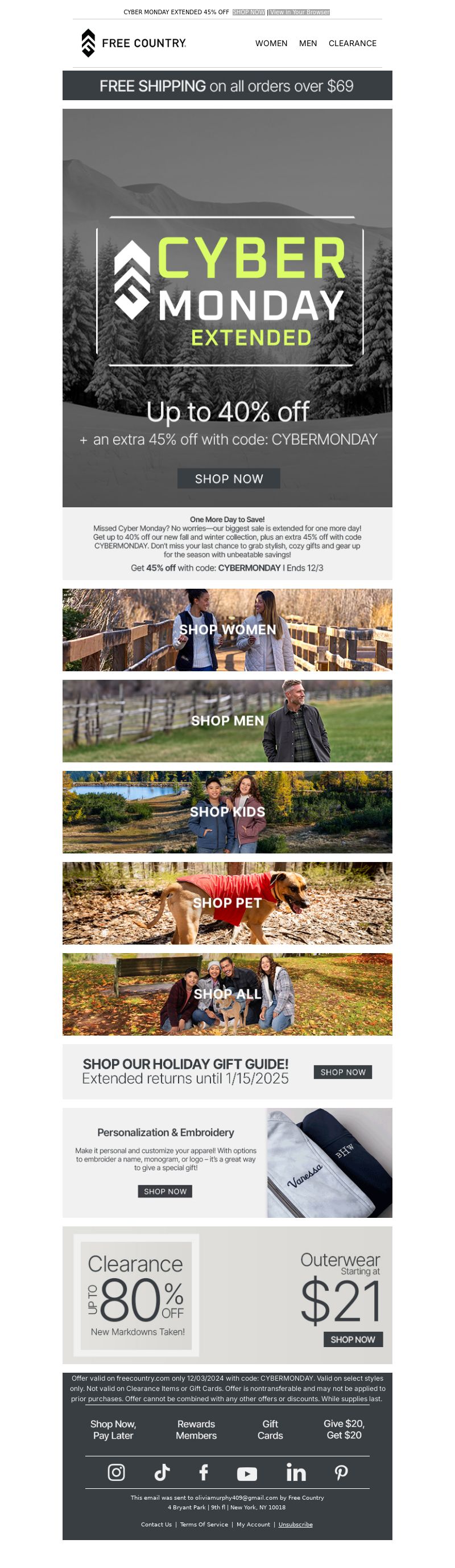Open the Clearance up to 80% off tile
The height and width of the screenshot is (1568, 455).
(136, 1295)
